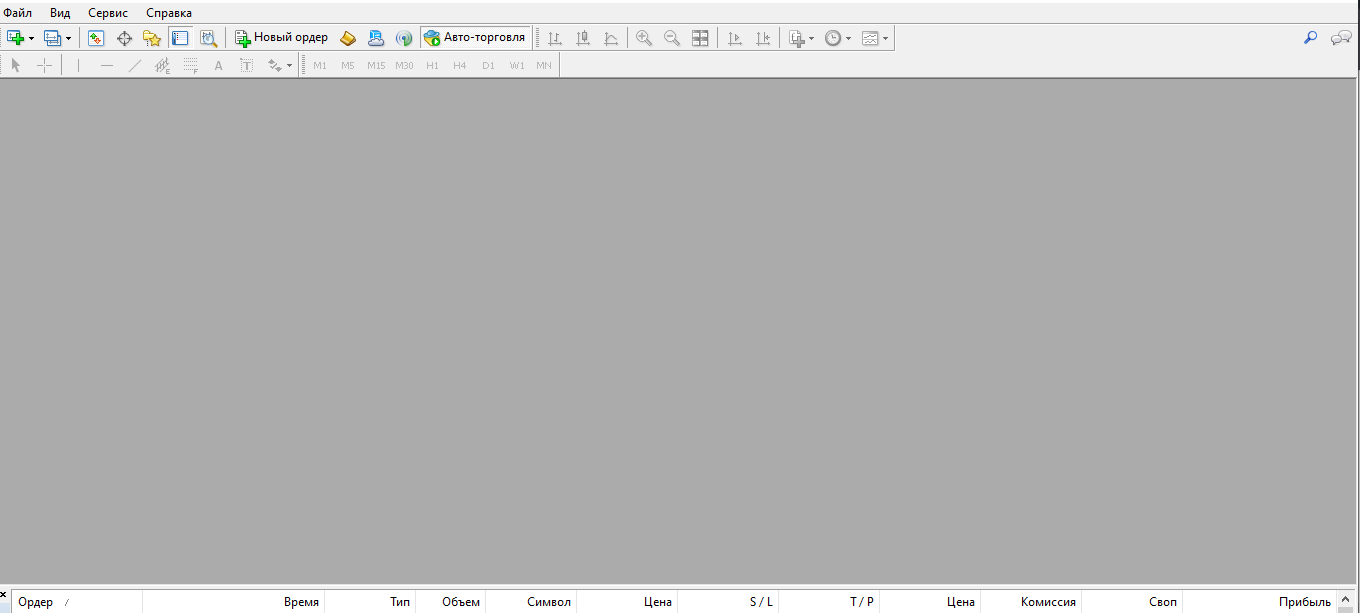This screenshot has height=613, width=1360.
Task: Toggle chart auto scroll
Action: click(735, 38)
